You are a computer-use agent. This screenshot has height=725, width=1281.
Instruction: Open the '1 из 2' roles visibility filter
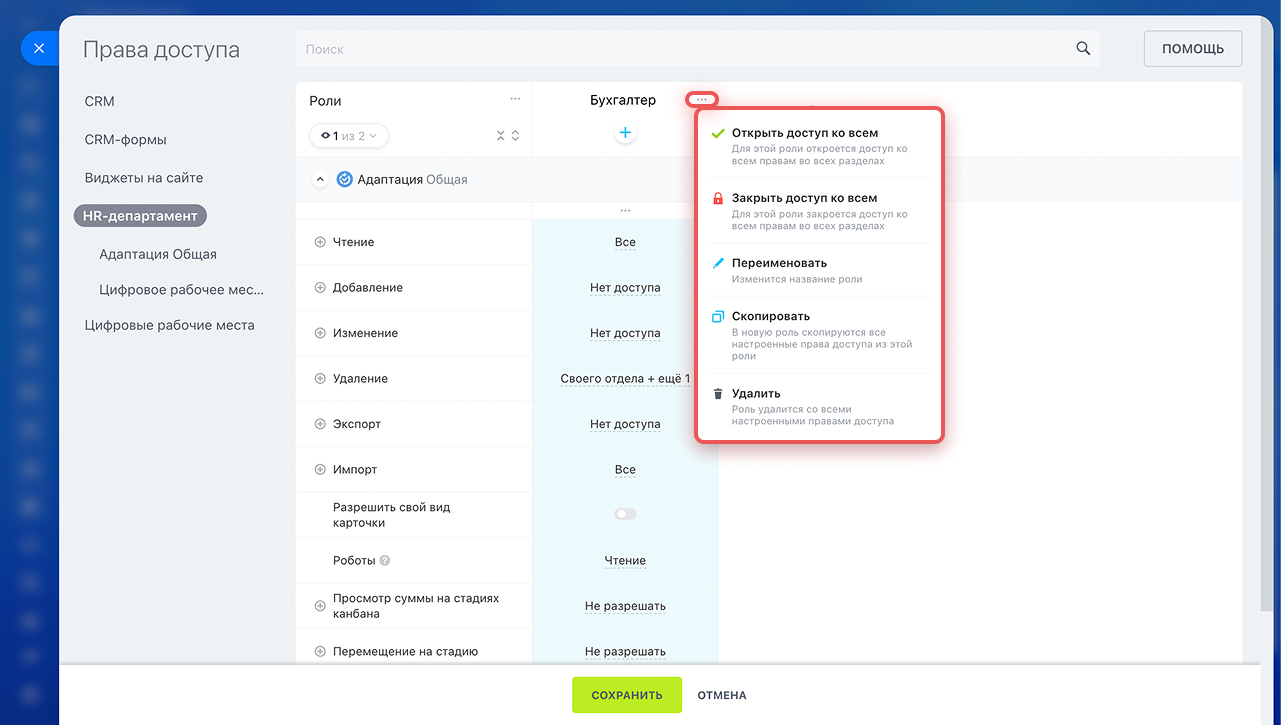pos(349,136)
